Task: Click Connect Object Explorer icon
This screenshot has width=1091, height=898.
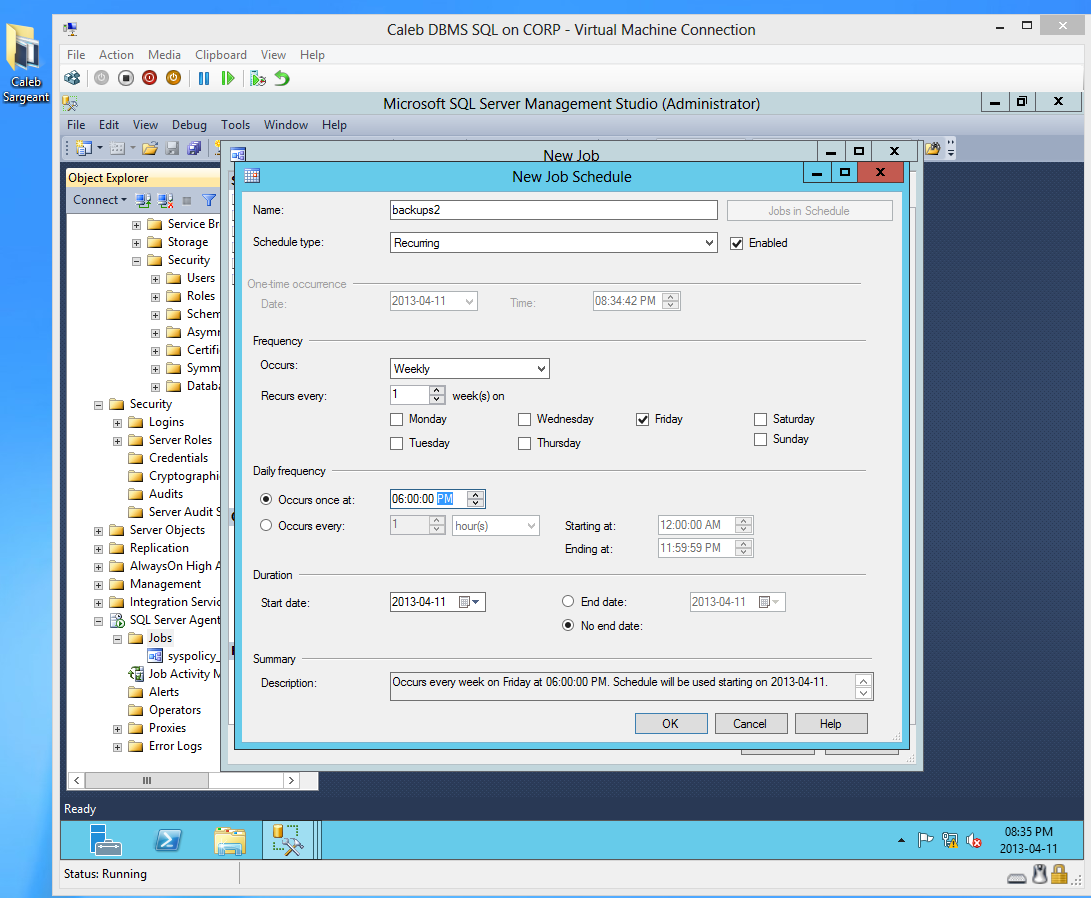Action: click(143, 200)
